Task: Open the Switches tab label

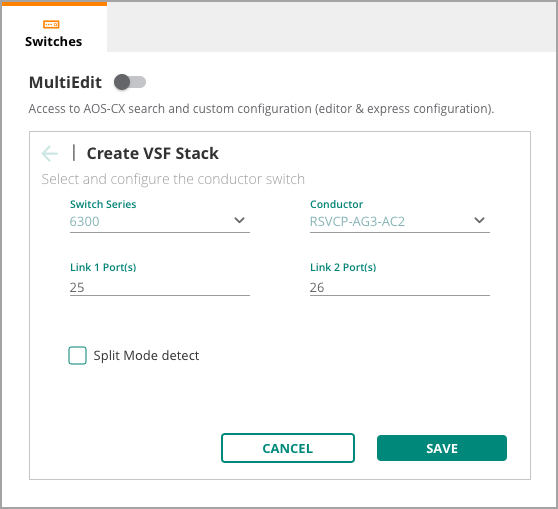Action: coord(53,42)
